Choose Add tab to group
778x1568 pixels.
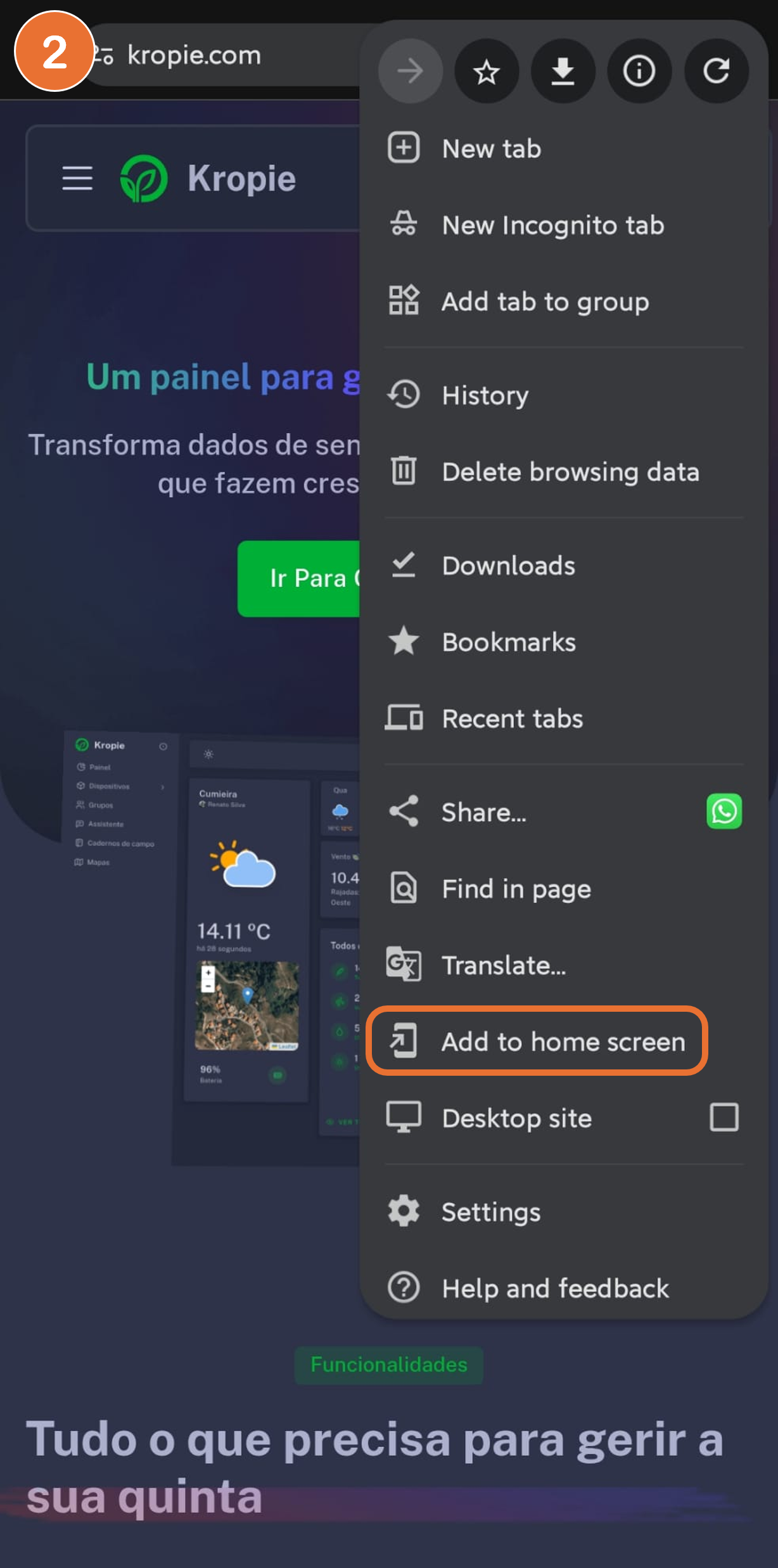tap(545, 302)
